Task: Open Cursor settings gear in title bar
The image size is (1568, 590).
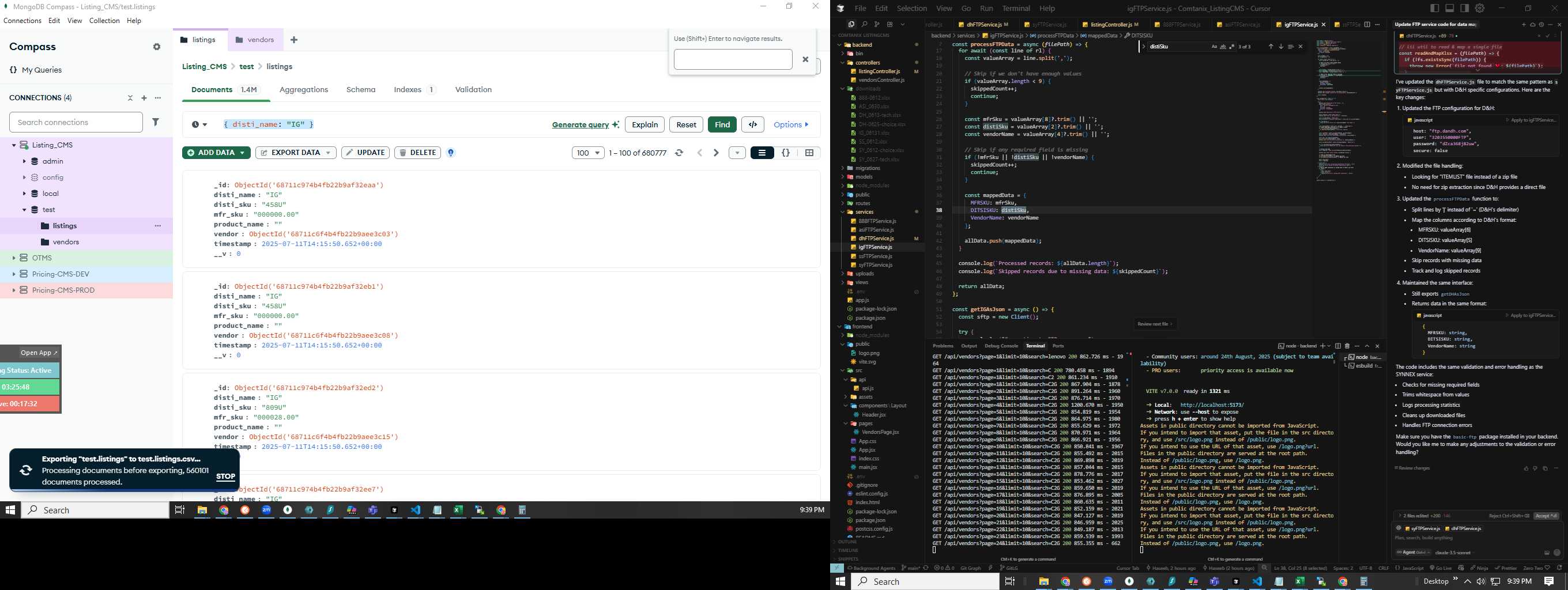Action: tap(1480, 9)
